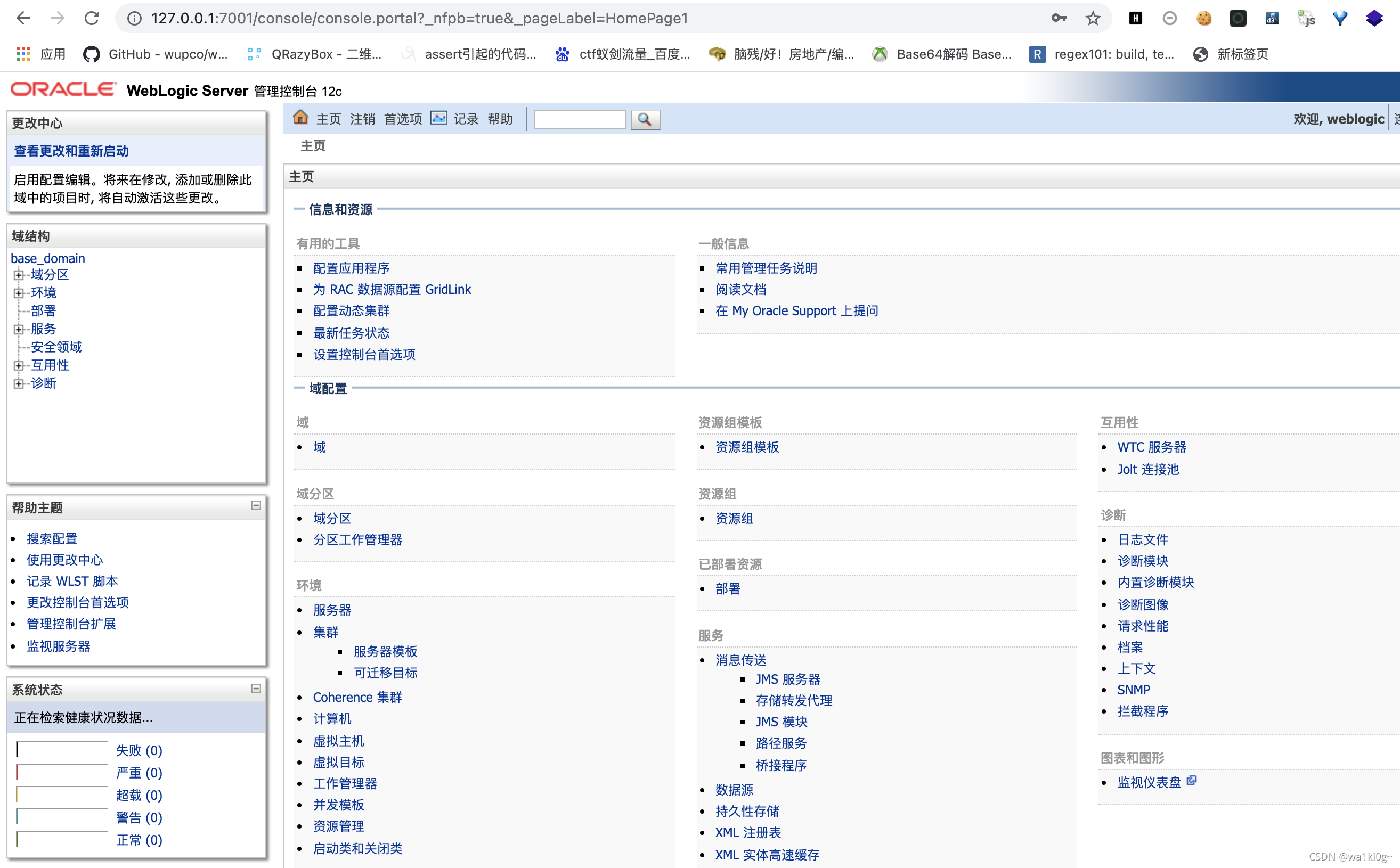This screenshot has width=1400, height=868.
Task: Expand the 诊断 tree node
Action: pyautogui.click(x=19, y=383)
